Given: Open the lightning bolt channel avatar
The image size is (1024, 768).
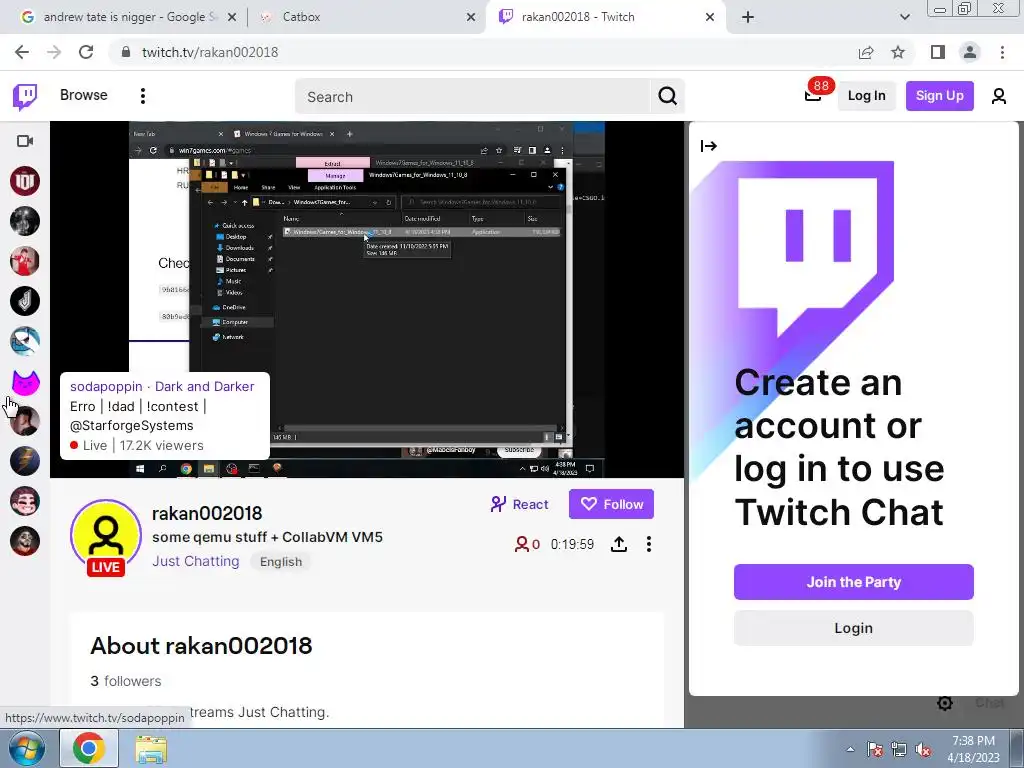Looking at the screenshot, I should [25, 461].
